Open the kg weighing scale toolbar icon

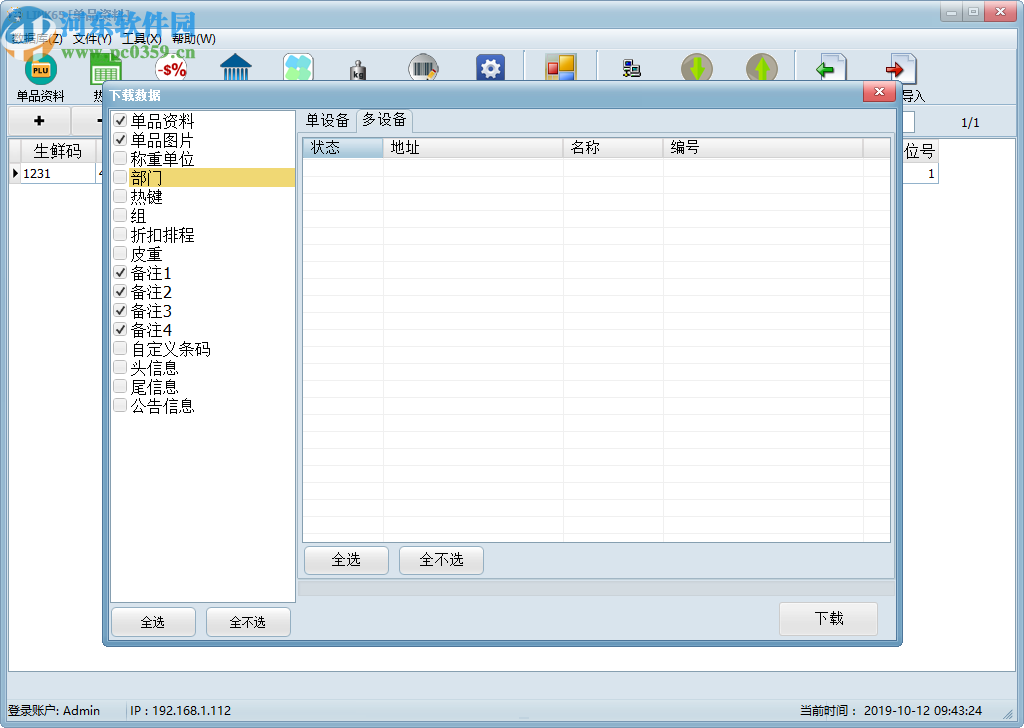click(357, 70)
